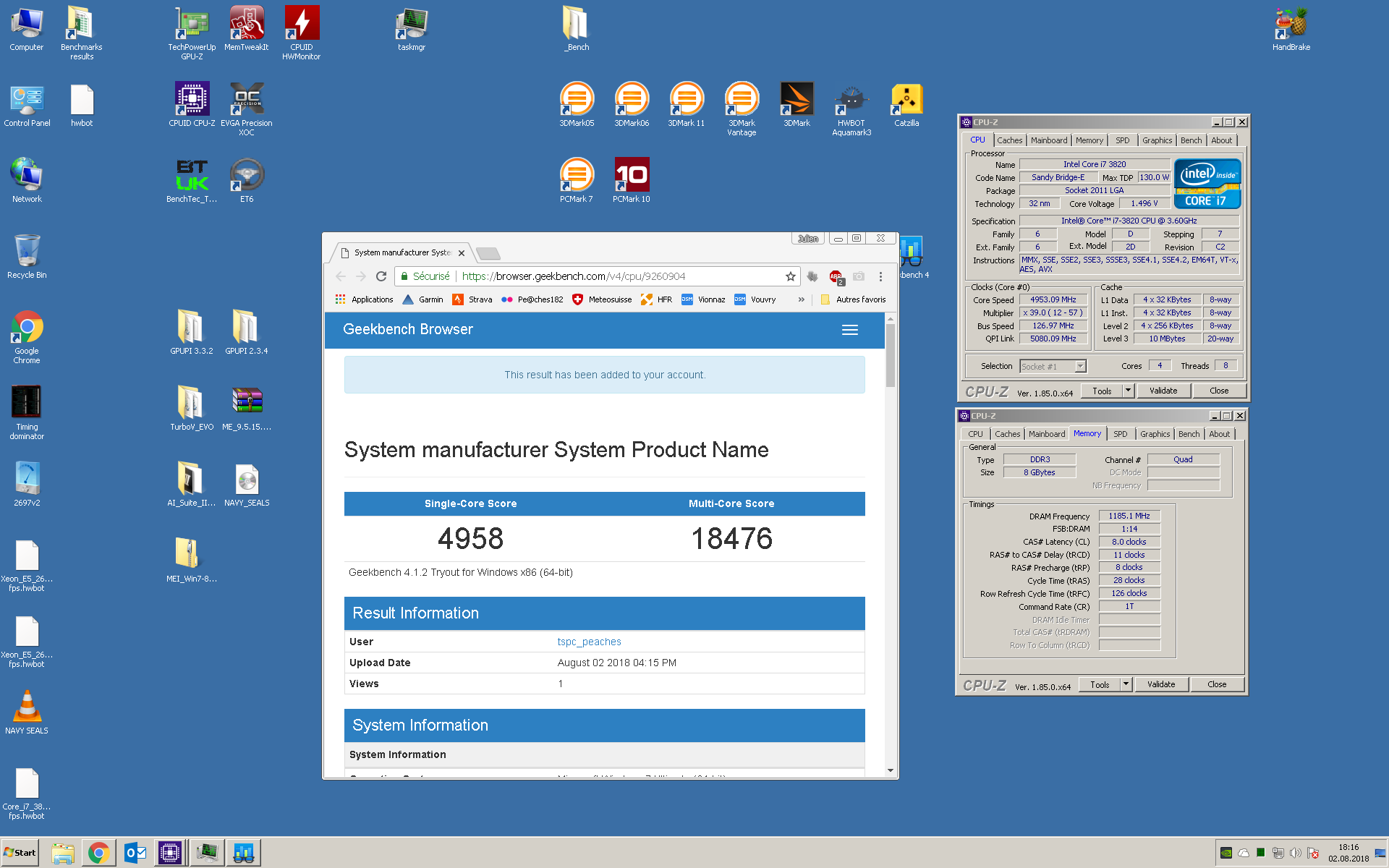Click the taskbar clock showing 18:16
This screenshot has width=1389, height=868.
pyautogui.click(x=1348, y=853)
